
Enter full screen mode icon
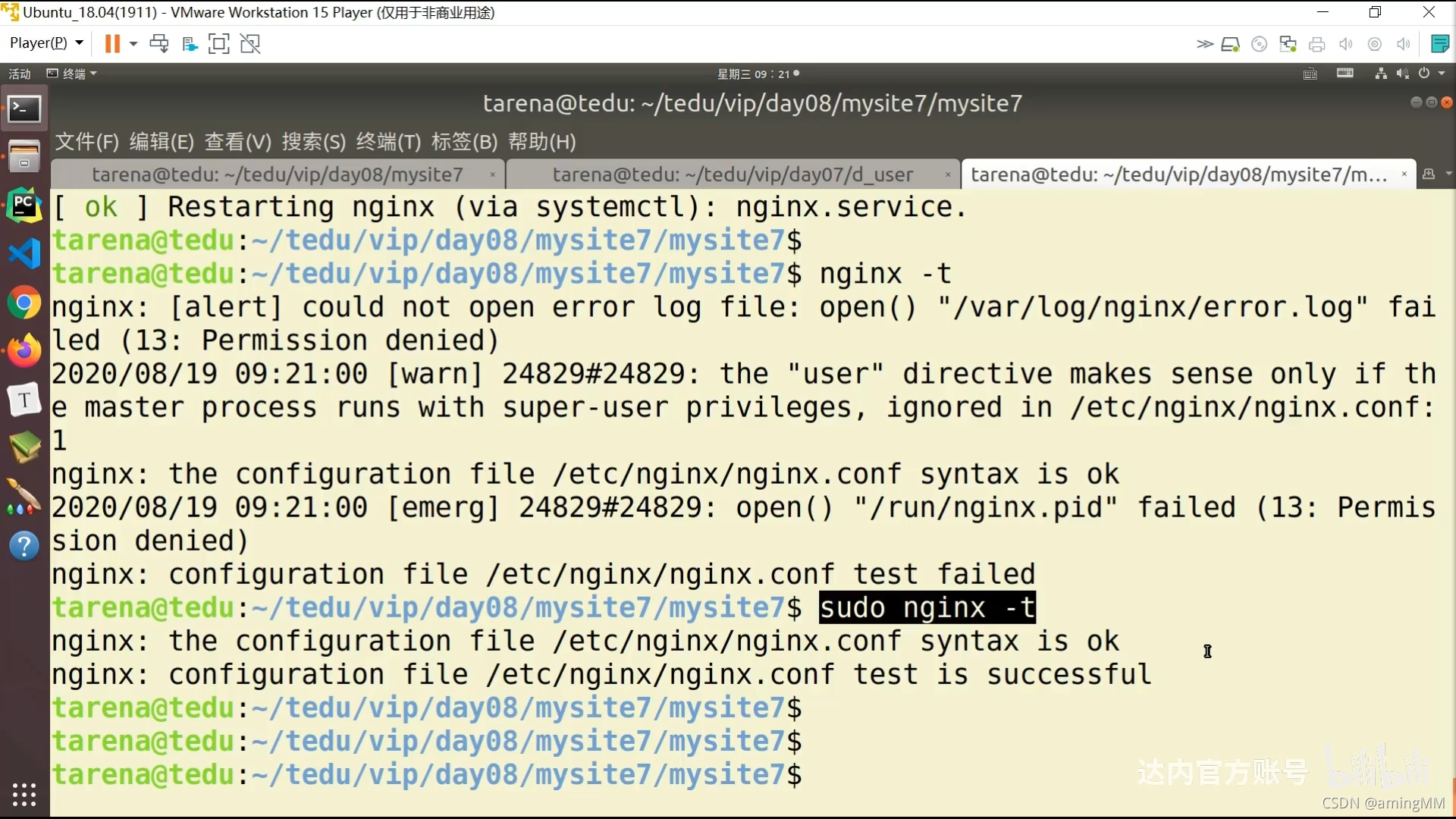[x=218, y=43]
